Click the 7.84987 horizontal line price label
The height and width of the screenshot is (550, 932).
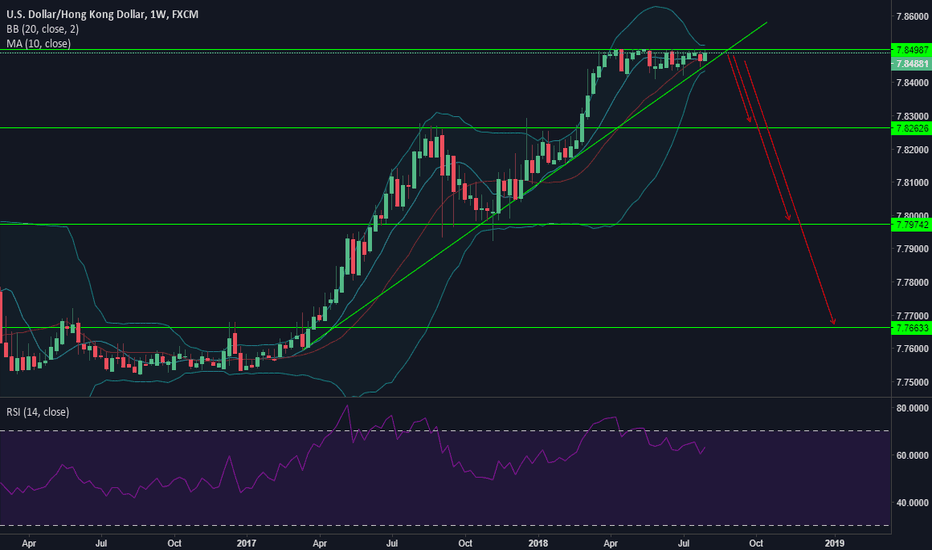(x=911, y=50)
